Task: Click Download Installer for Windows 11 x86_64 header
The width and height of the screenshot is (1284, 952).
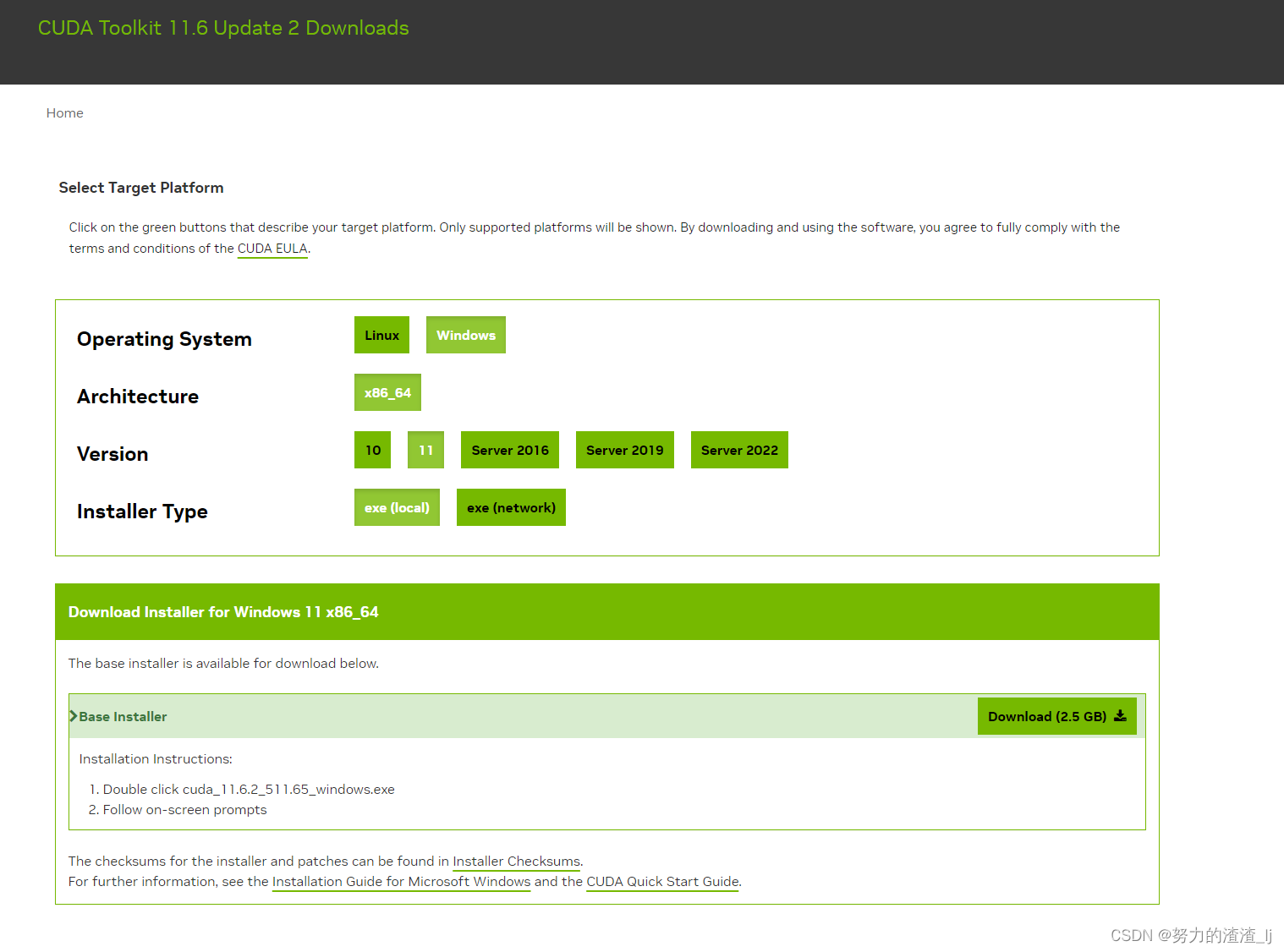Action: (223, 612)
